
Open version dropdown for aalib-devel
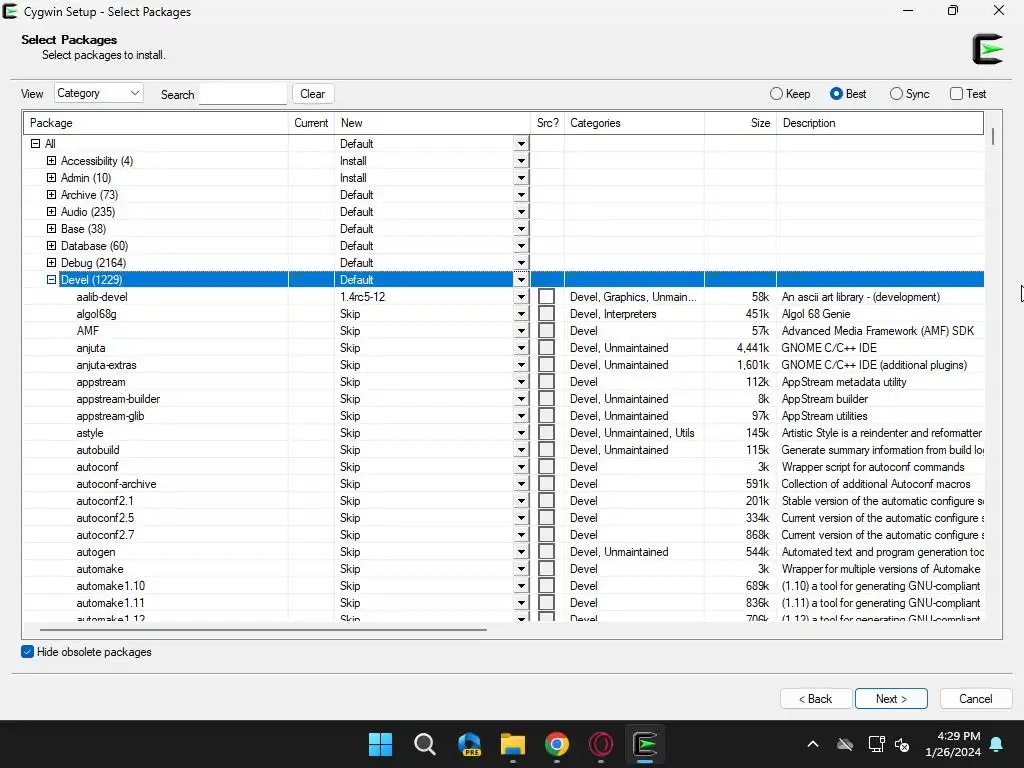521,296
